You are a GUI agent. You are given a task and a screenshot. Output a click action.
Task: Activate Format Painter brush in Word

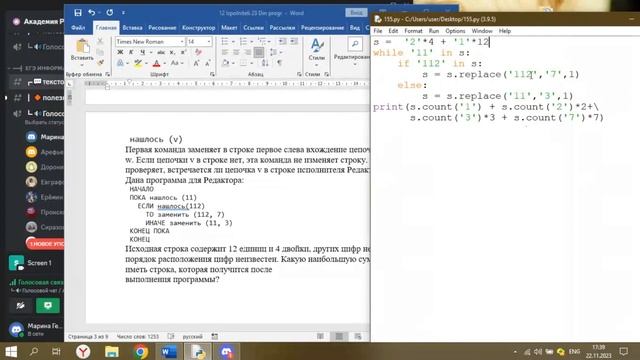[100, 62]
